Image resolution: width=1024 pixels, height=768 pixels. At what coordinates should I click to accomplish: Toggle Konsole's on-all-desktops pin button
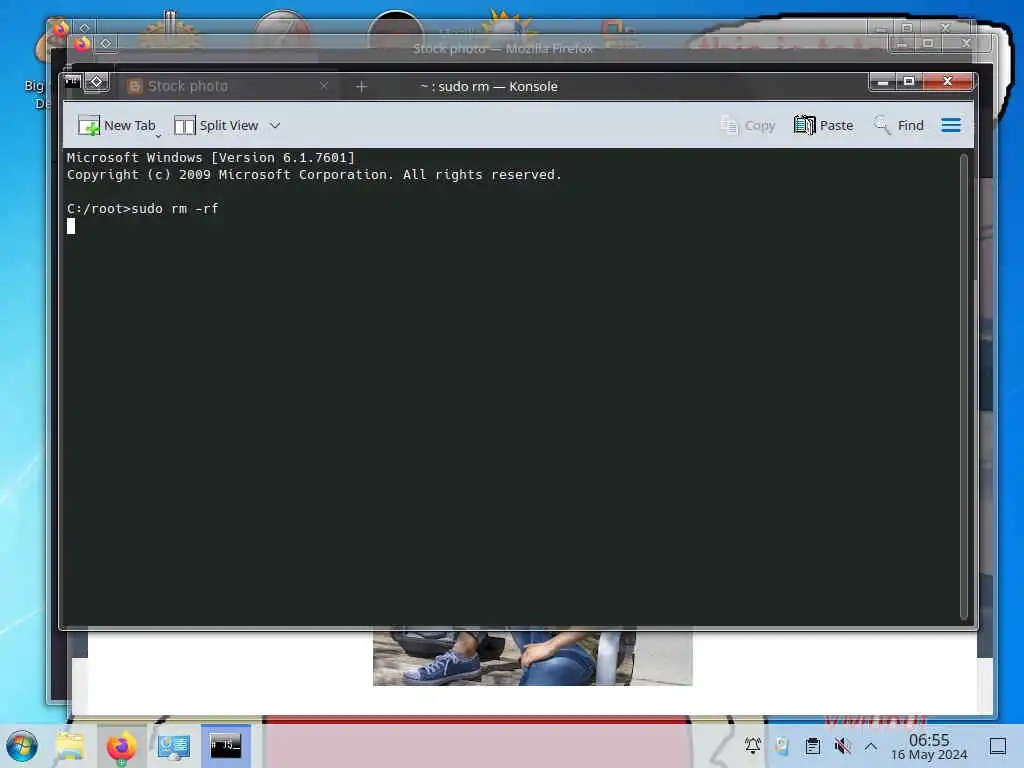(97, 82)
